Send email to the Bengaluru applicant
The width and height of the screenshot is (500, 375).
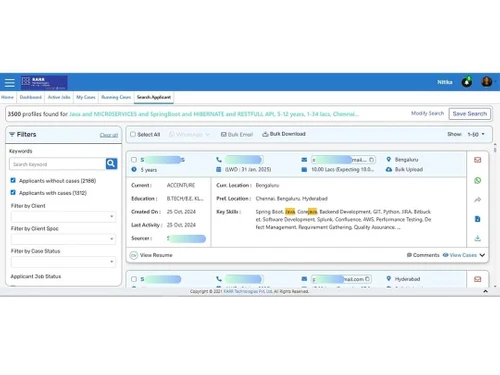[x=477, y=160]
